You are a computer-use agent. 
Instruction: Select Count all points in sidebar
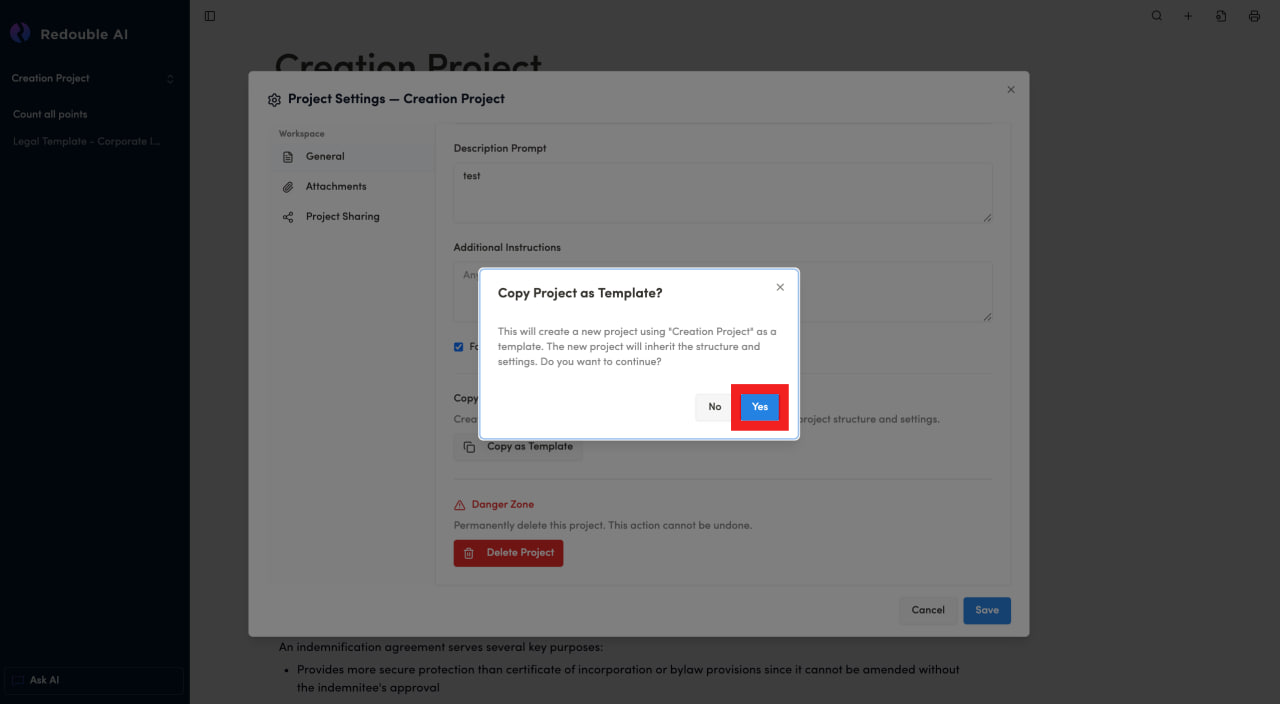point(50,114)
